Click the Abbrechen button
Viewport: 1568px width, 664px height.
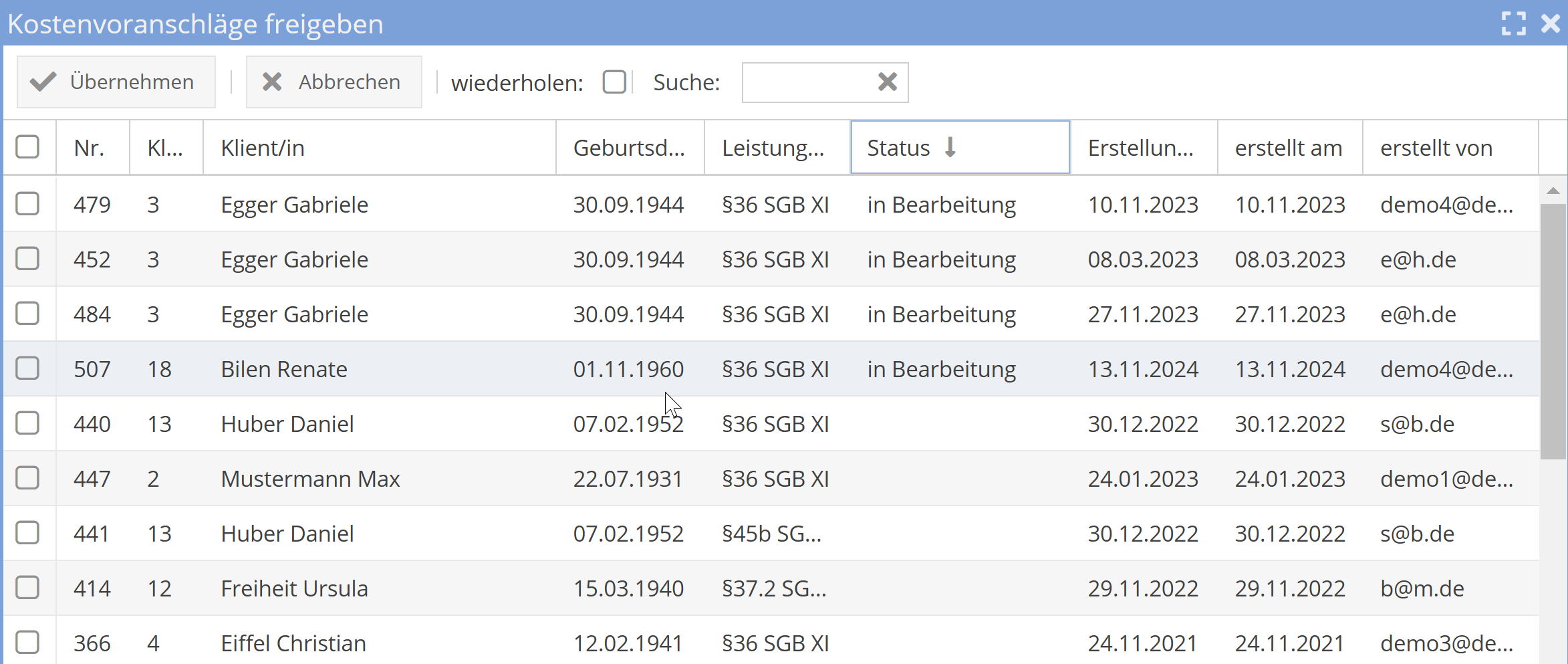pos(334,82)
